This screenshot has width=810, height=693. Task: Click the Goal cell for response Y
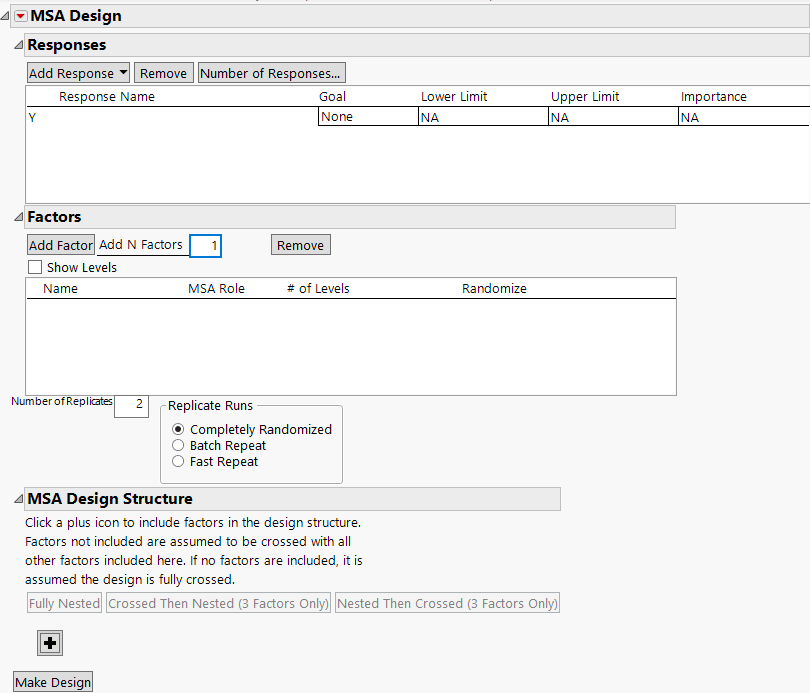coord(367,117)
